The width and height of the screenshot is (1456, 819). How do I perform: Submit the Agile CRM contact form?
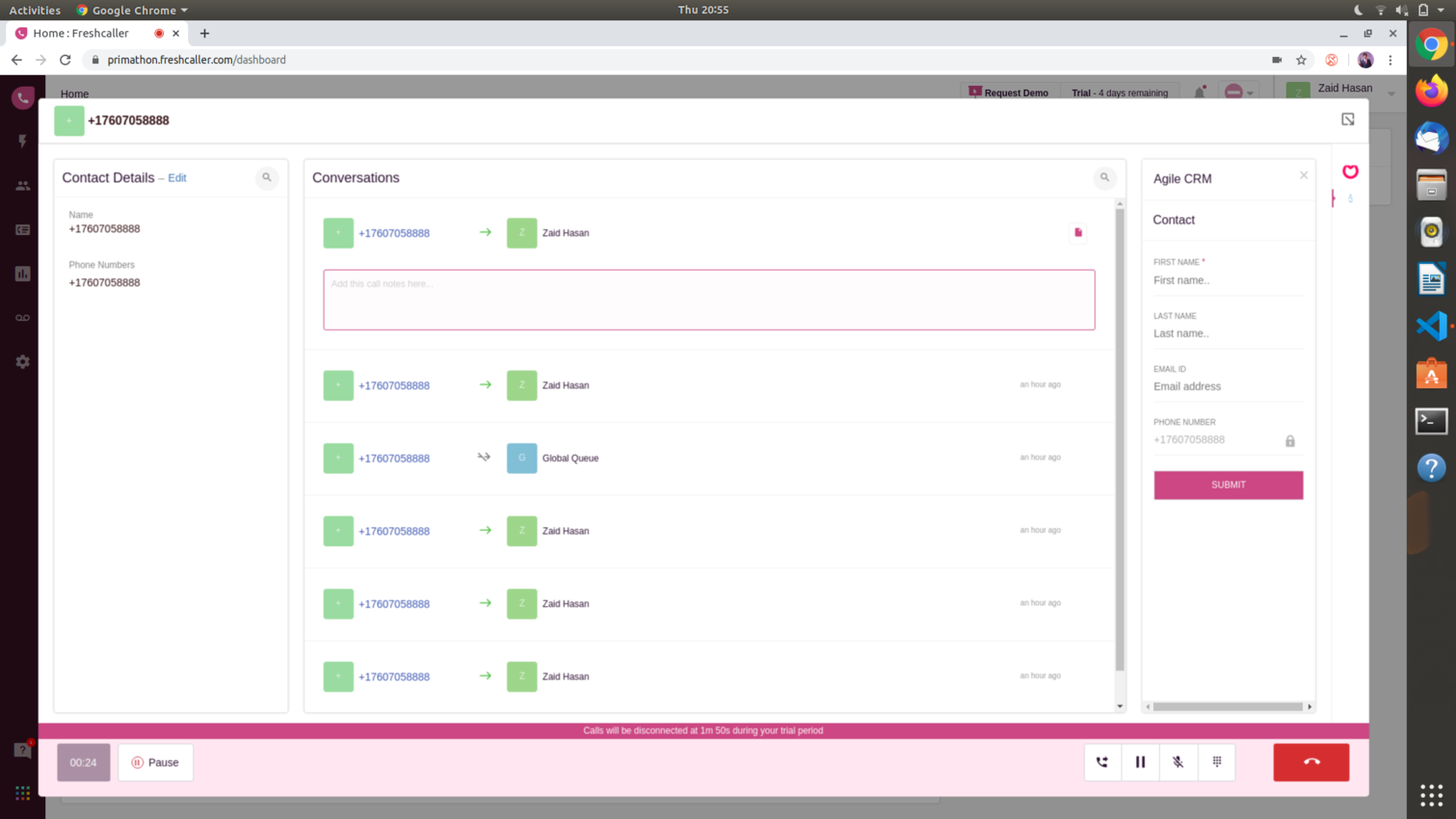coord(1228,485)
